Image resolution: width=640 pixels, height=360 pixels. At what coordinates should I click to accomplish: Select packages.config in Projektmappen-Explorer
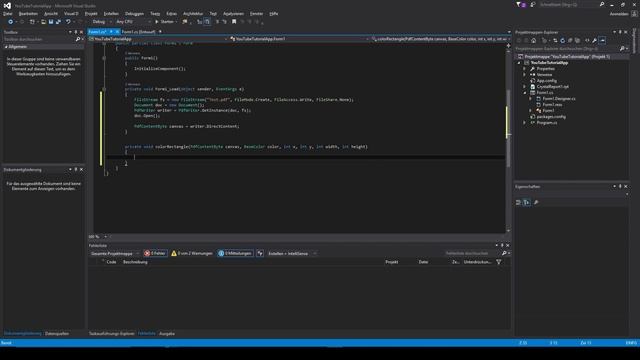pos(551,117)
